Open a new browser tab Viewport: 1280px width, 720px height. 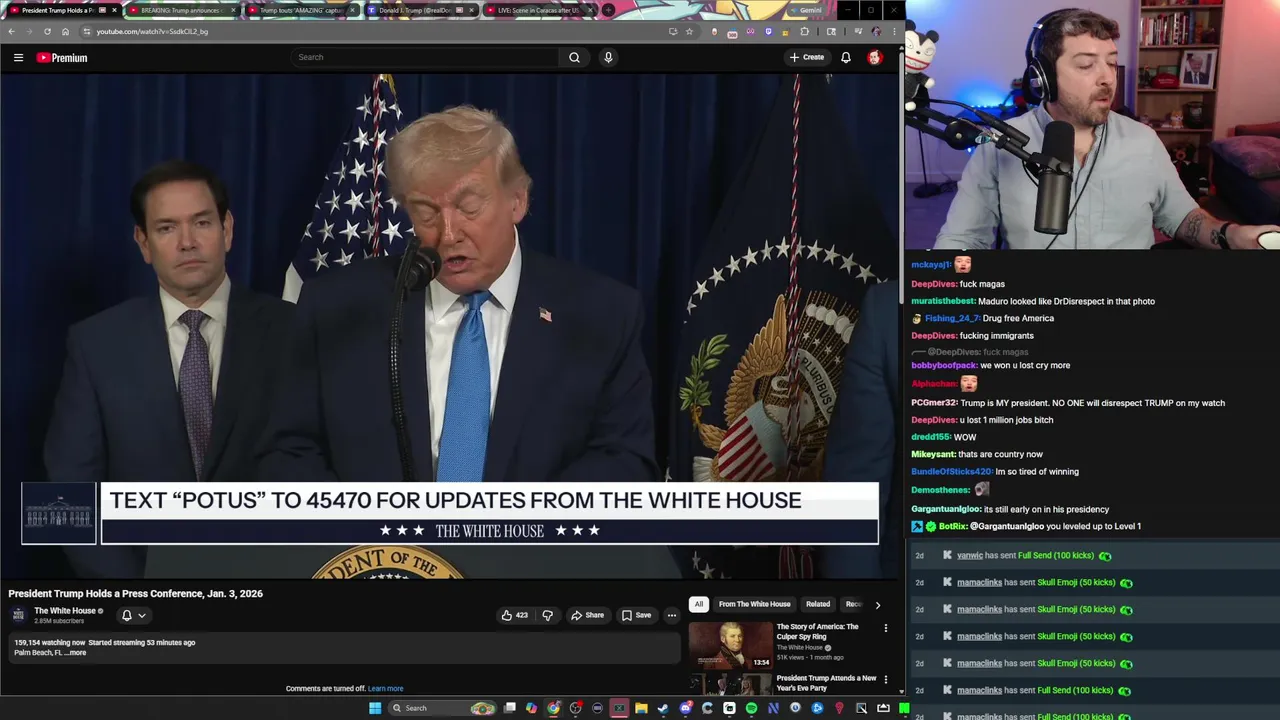point(608,10)
